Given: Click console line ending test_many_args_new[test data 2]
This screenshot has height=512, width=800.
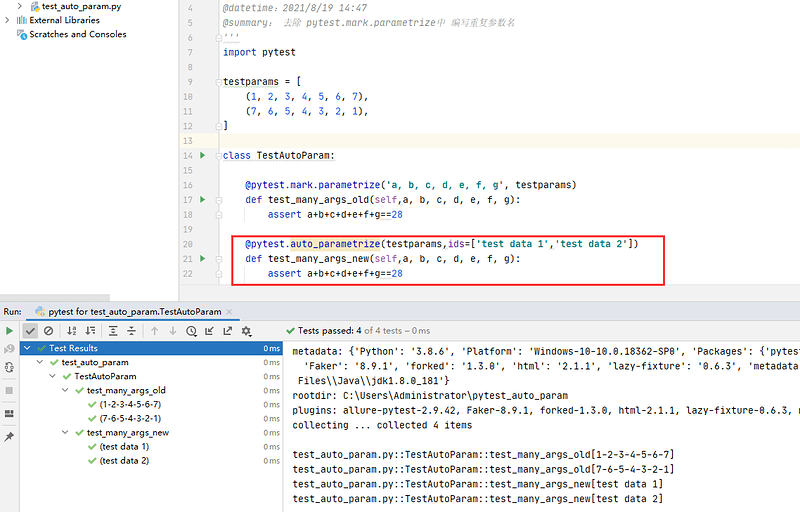Looking at the screenshot, I should tap(478, 499).
